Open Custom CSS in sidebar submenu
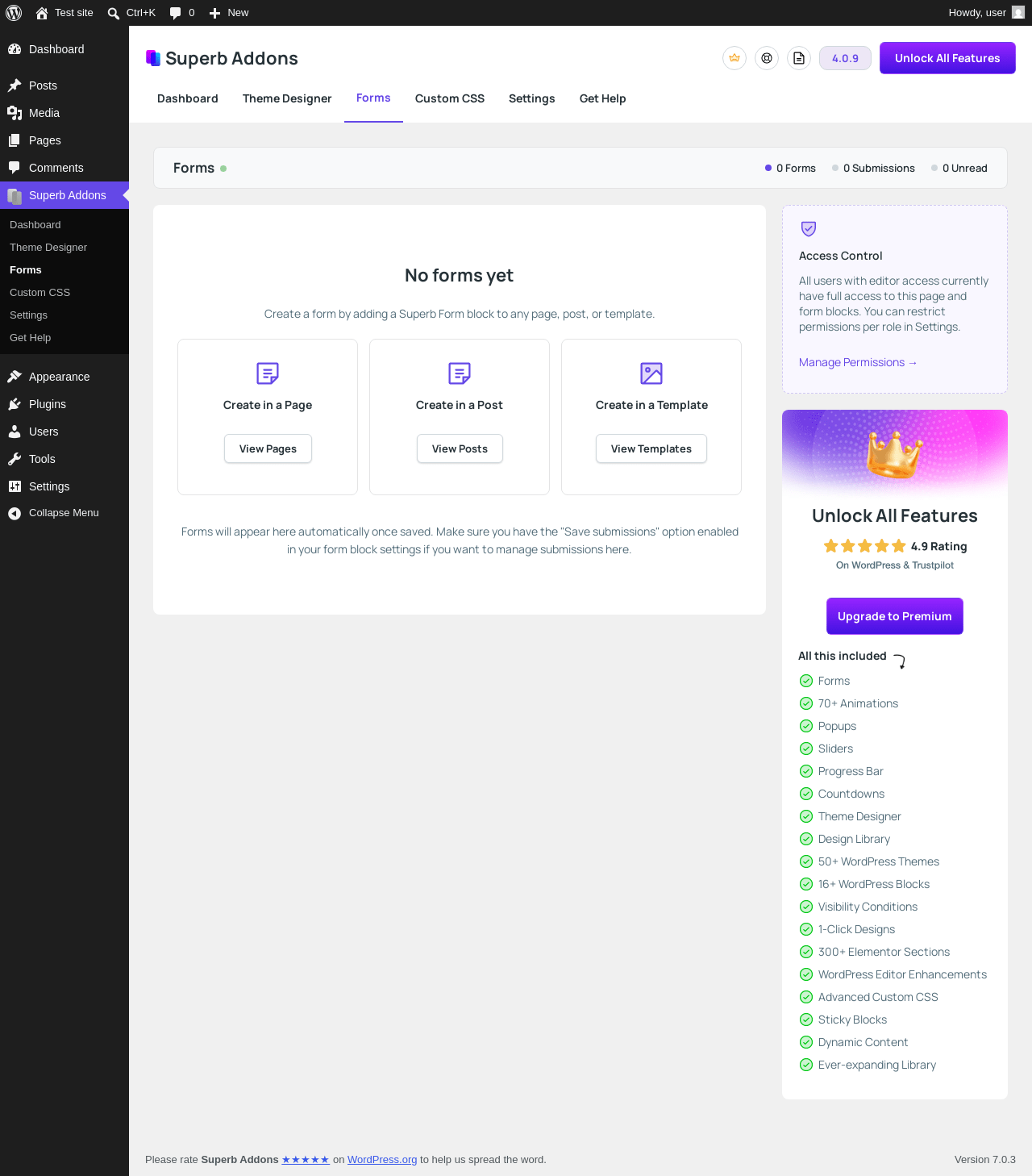Image resolution: width=1032 pixels, height=1176 pixels. click(x=64, y=293)
